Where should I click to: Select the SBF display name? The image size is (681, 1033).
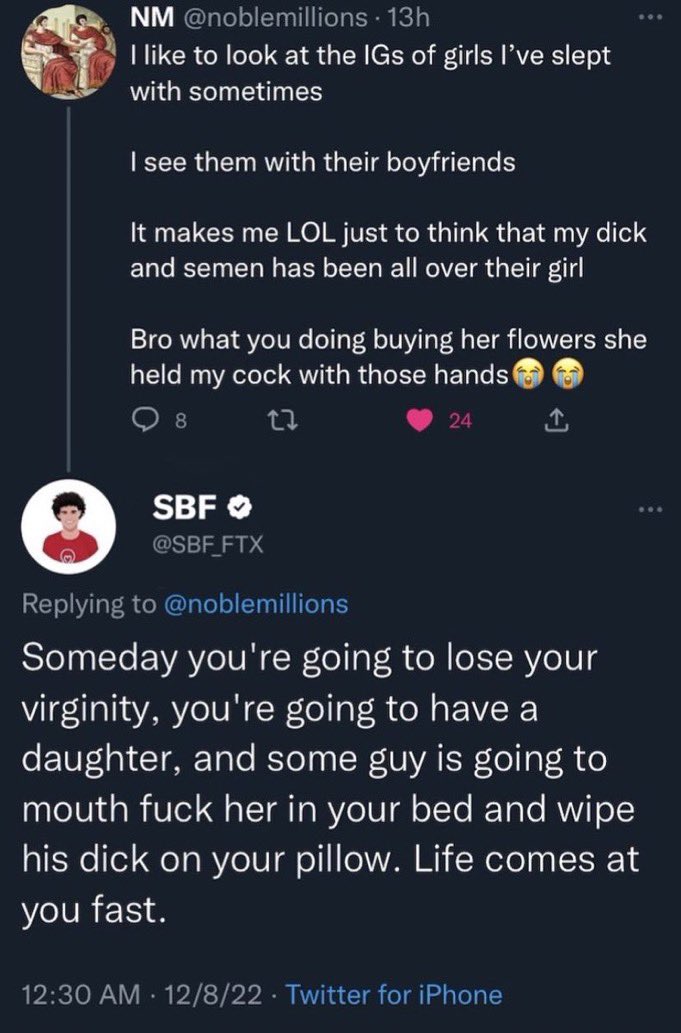click(x=185, y=507)
